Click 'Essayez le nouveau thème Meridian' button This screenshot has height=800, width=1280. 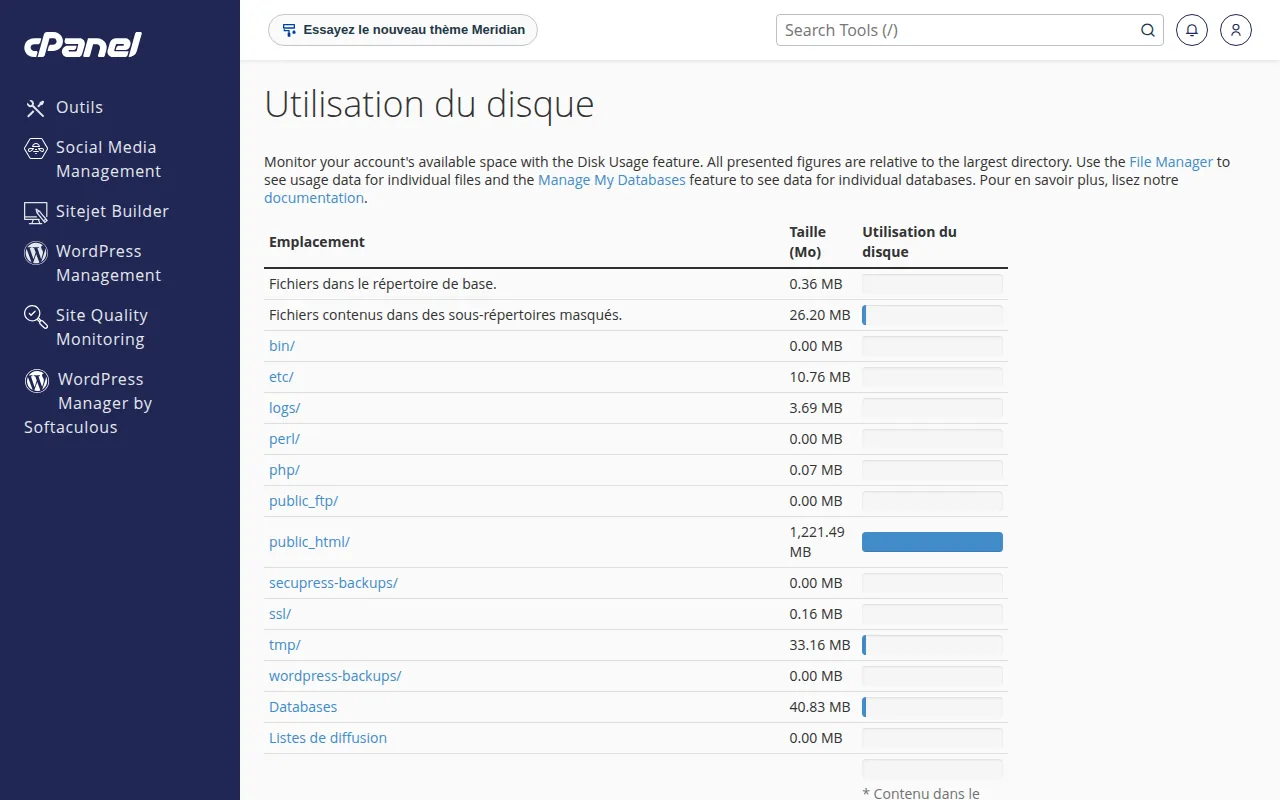(x=403, y=30)
